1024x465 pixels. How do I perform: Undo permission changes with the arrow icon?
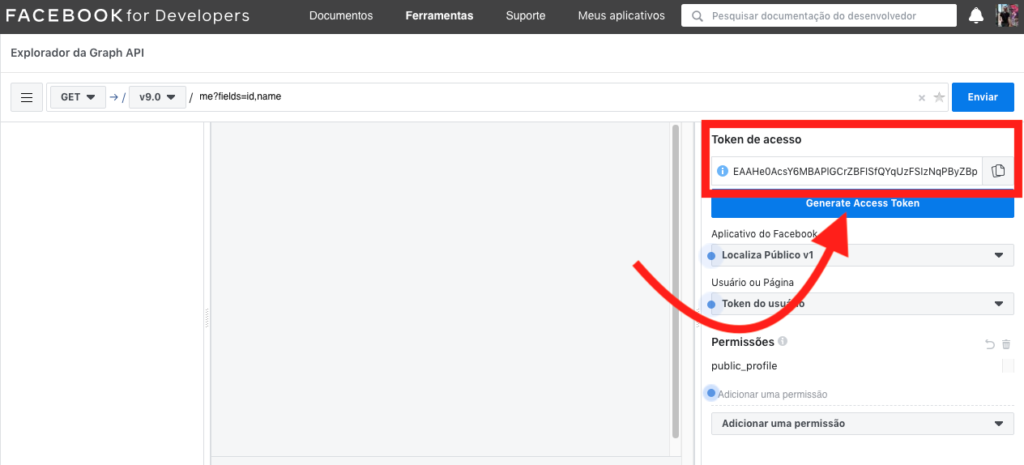(x=989, y=344)
